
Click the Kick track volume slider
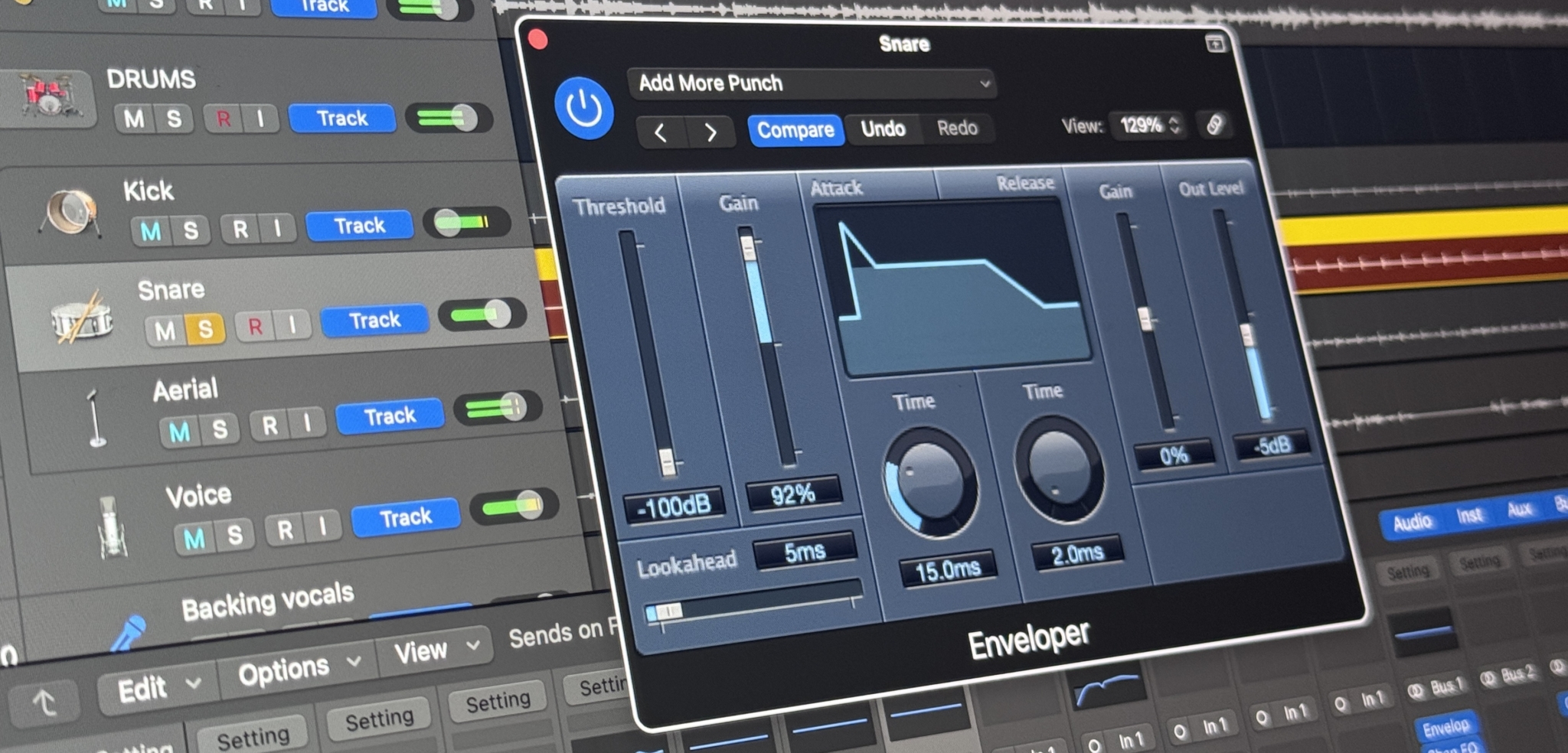466,222
